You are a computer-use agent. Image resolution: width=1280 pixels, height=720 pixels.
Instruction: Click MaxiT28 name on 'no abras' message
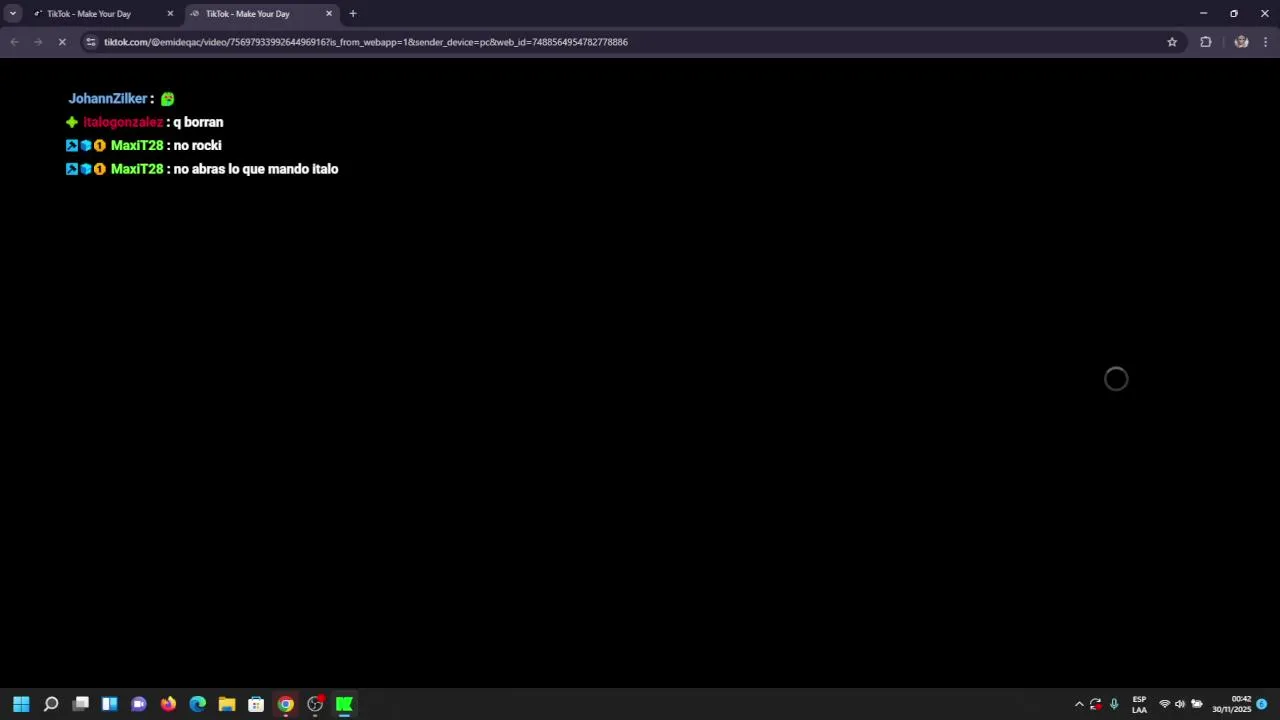(137, 169)
